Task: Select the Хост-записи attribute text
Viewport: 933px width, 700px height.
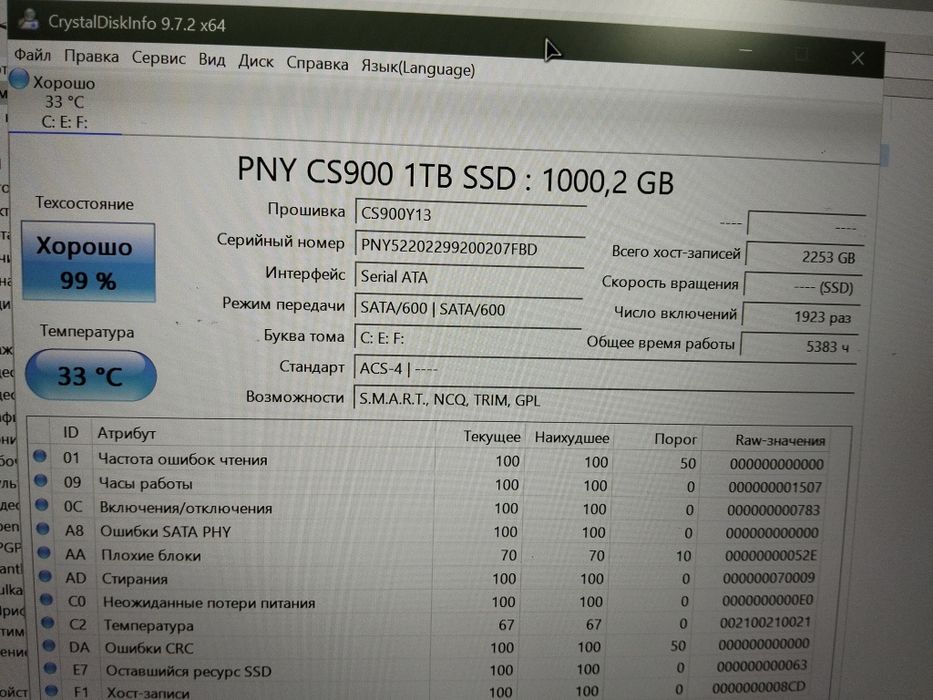Action: (x=148, y=692)
